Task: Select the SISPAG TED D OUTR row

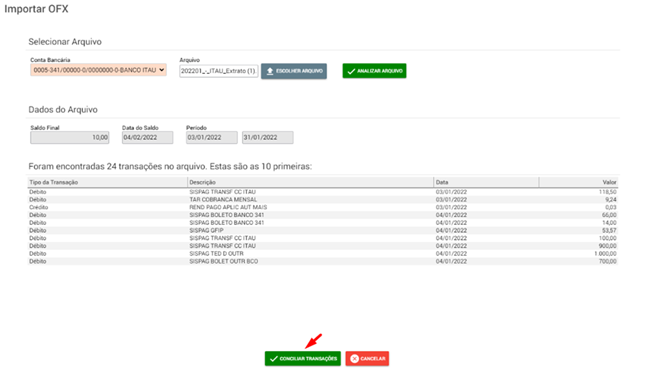Action: (x=323, y=253)
